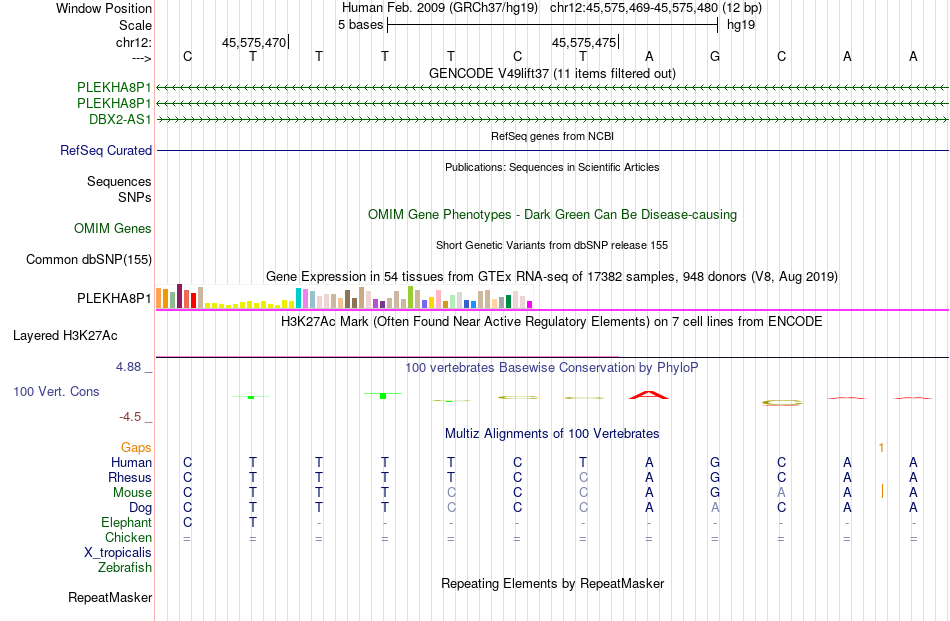This screenshot has height=621, width=950.
Task: Click the SNPs track label
Action: pos(135,198)
